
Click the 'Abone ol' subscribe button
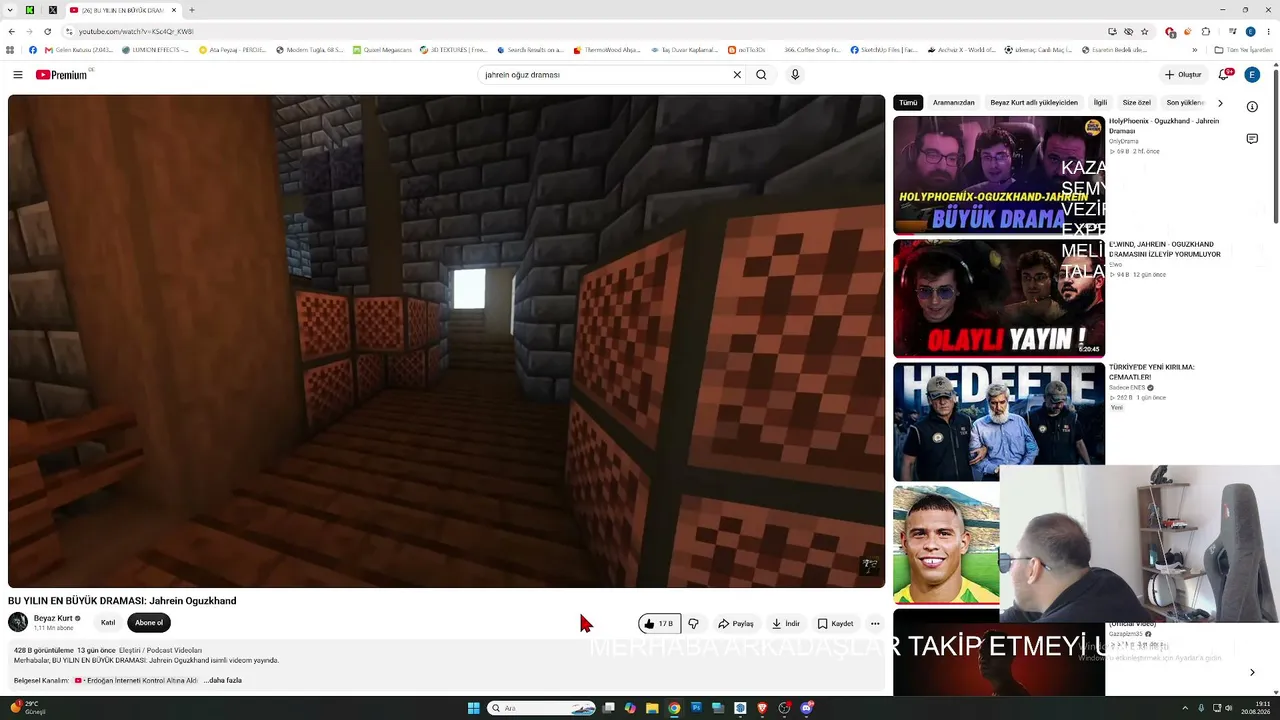point(149,623)
